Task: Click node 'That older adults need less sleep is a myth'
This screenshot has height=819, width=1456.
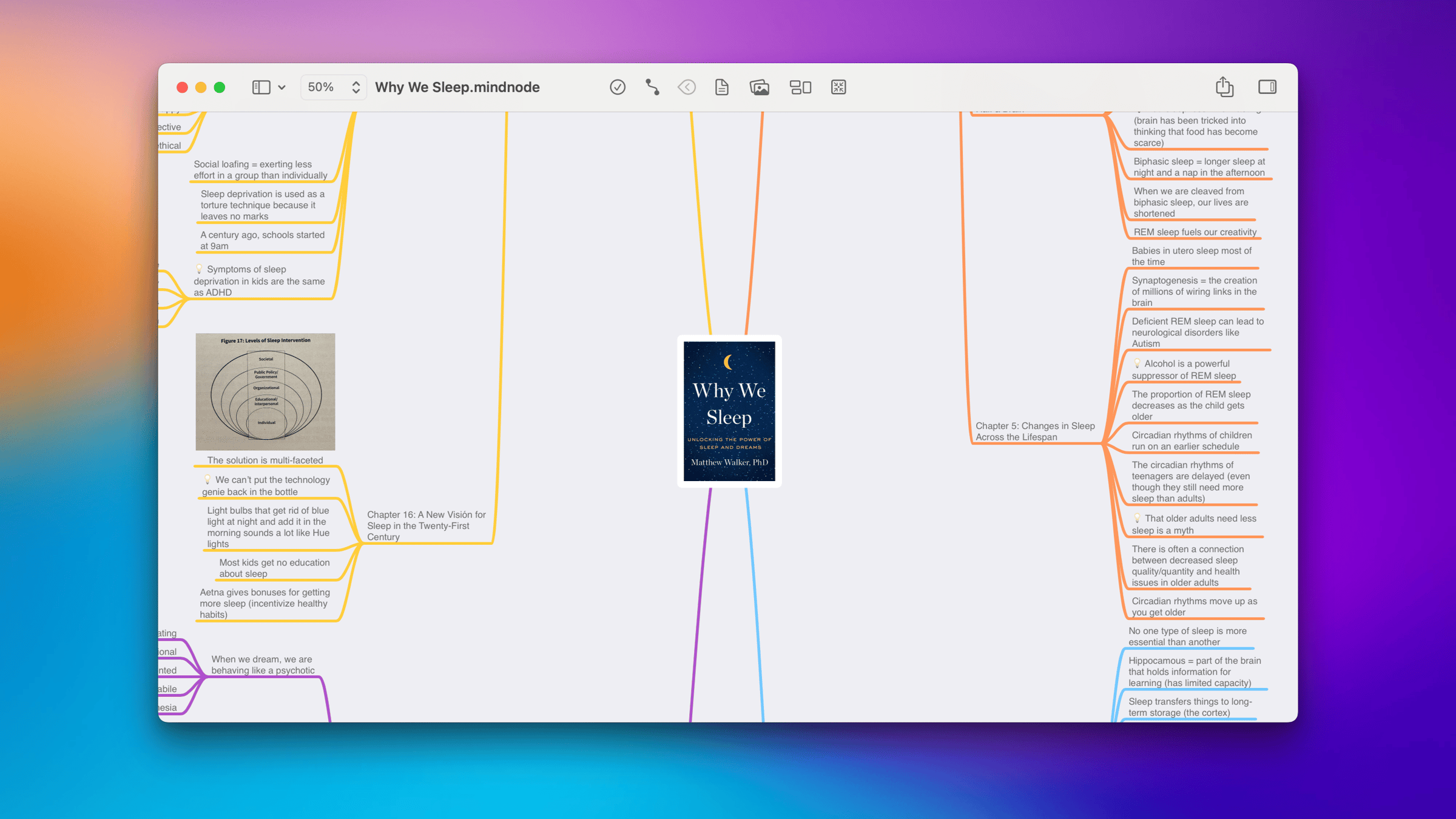Action: [x=1194, y=524]
